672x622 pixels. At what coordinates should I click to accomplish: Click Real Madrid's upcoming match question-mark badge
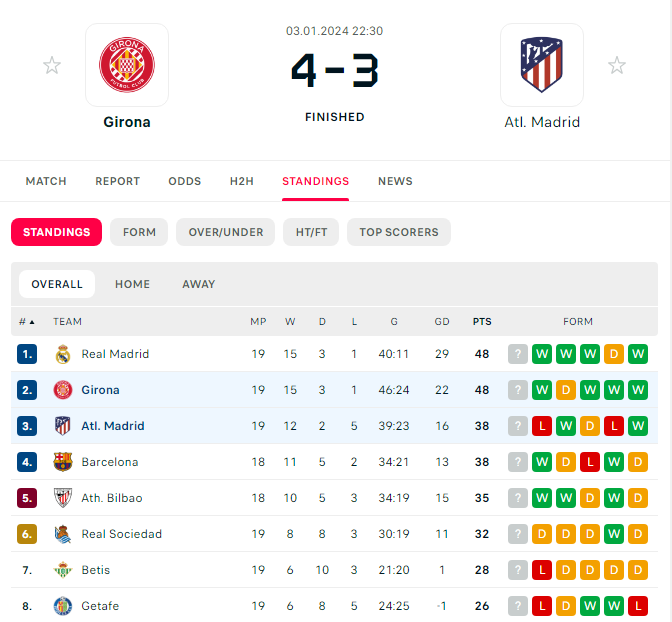tap(518, 354)
